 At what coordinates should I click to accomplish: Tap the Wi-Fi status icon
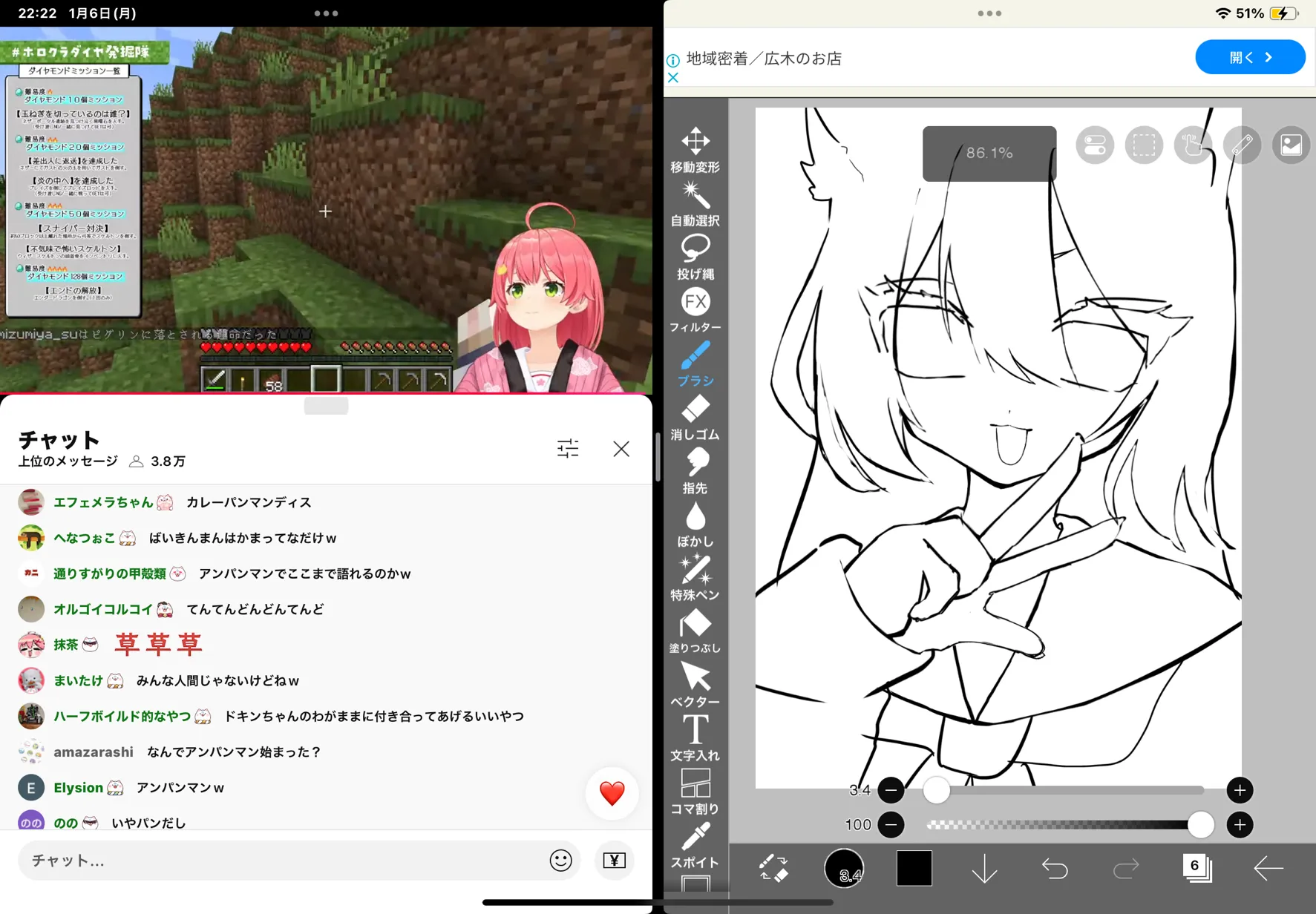(1222, 13)
